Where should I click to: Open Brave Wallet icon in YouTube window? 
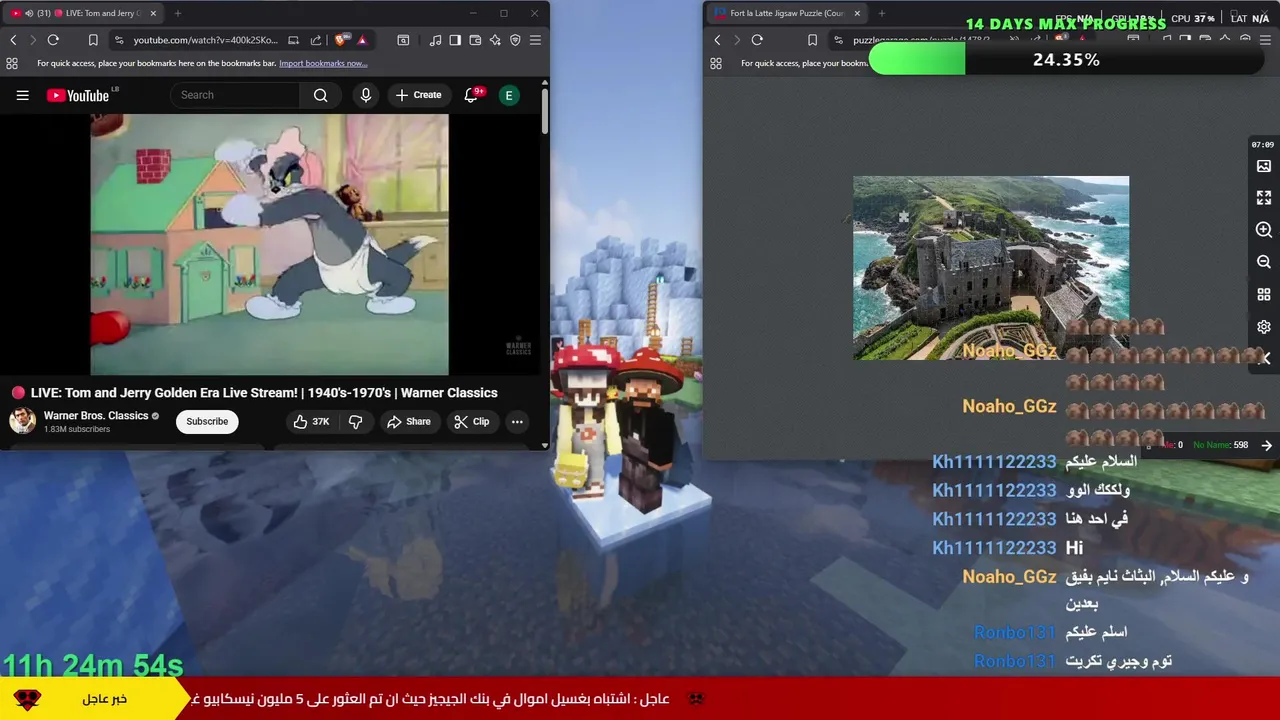tap(475, 40)
